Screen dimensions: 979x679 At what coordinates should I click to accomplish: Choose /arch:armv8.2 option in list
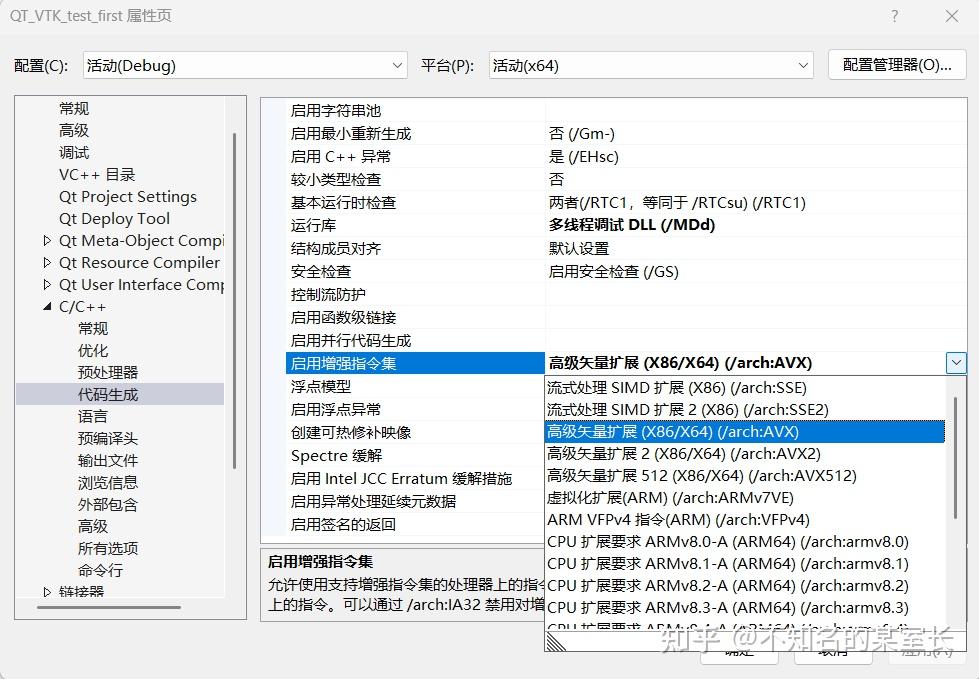click(x=745, y=586)
